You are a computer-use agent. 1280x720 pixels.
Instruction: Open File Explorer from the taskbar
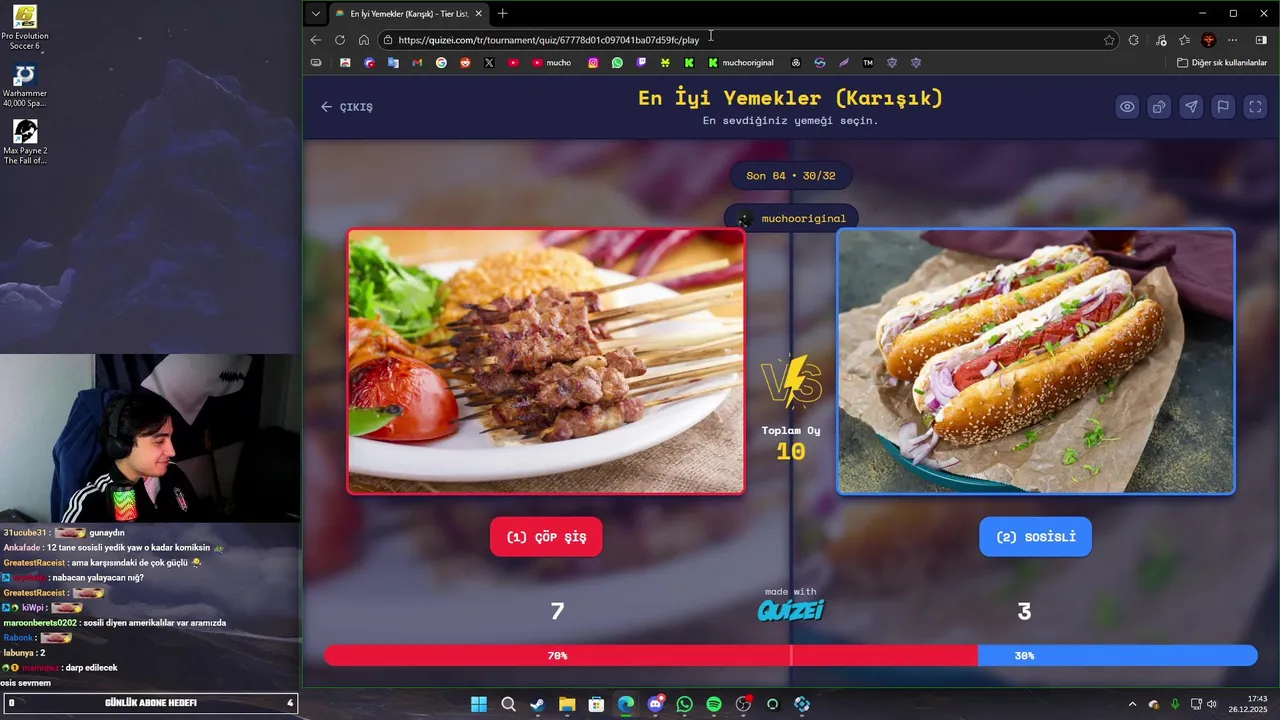(567, 704)
